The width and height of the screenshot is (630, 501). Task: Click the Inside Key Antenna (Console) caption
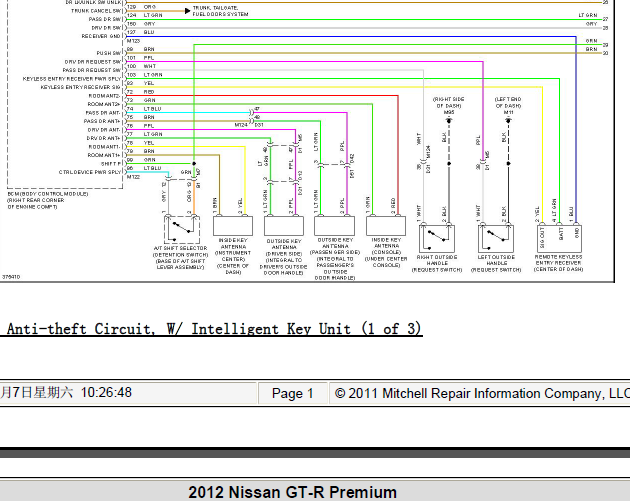(386, 252)
